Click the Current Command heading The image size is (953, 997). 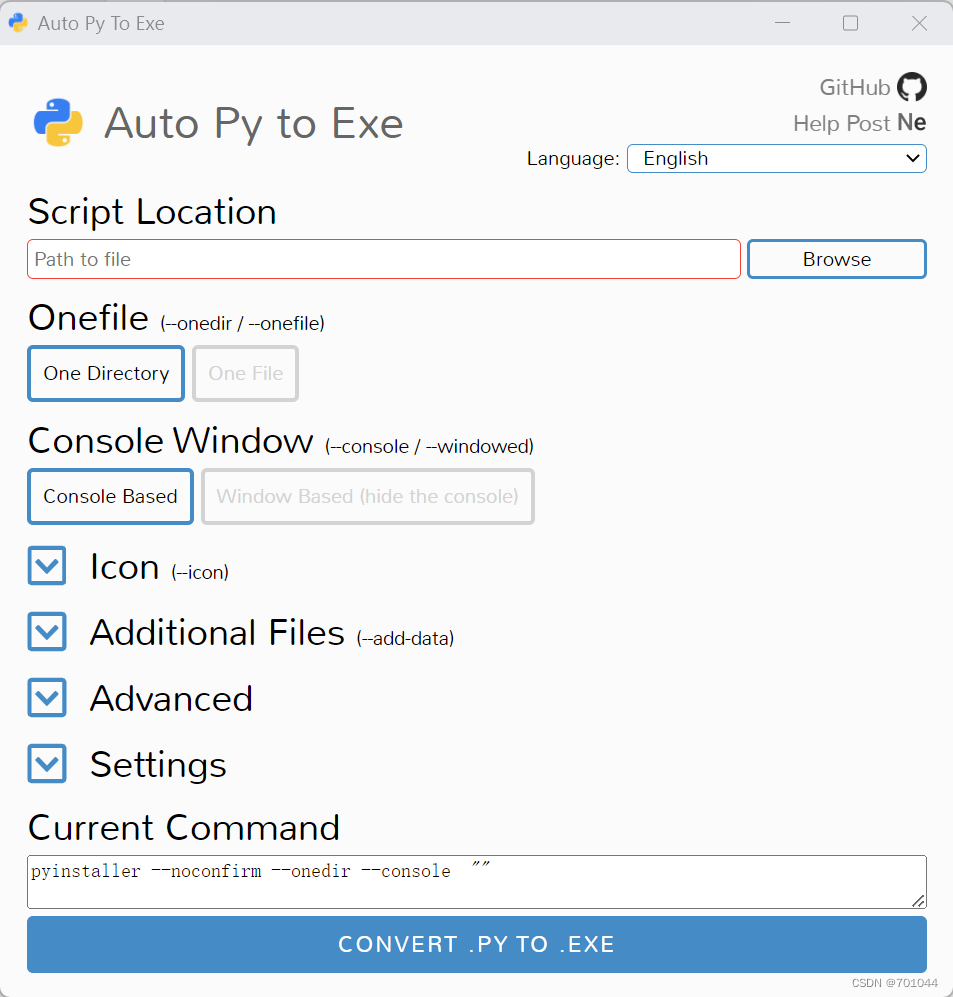(x=184, y=827)
